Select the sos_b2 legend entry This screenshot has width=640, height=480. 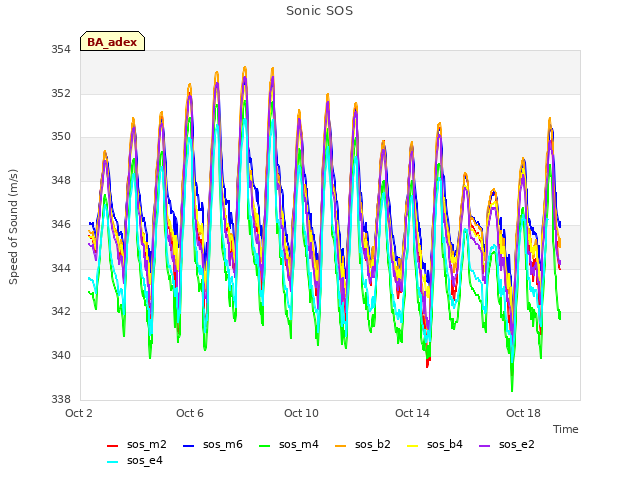click(x=362, y=444)
